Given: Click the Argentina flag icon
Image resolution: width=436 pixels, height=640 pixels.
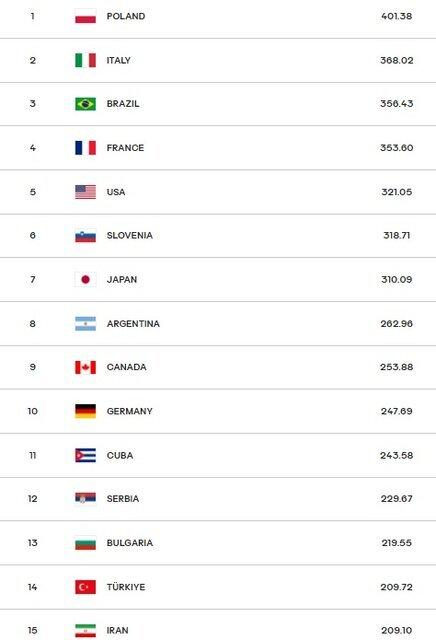Looking at the screenshot, I should click(x=85, y=324).
